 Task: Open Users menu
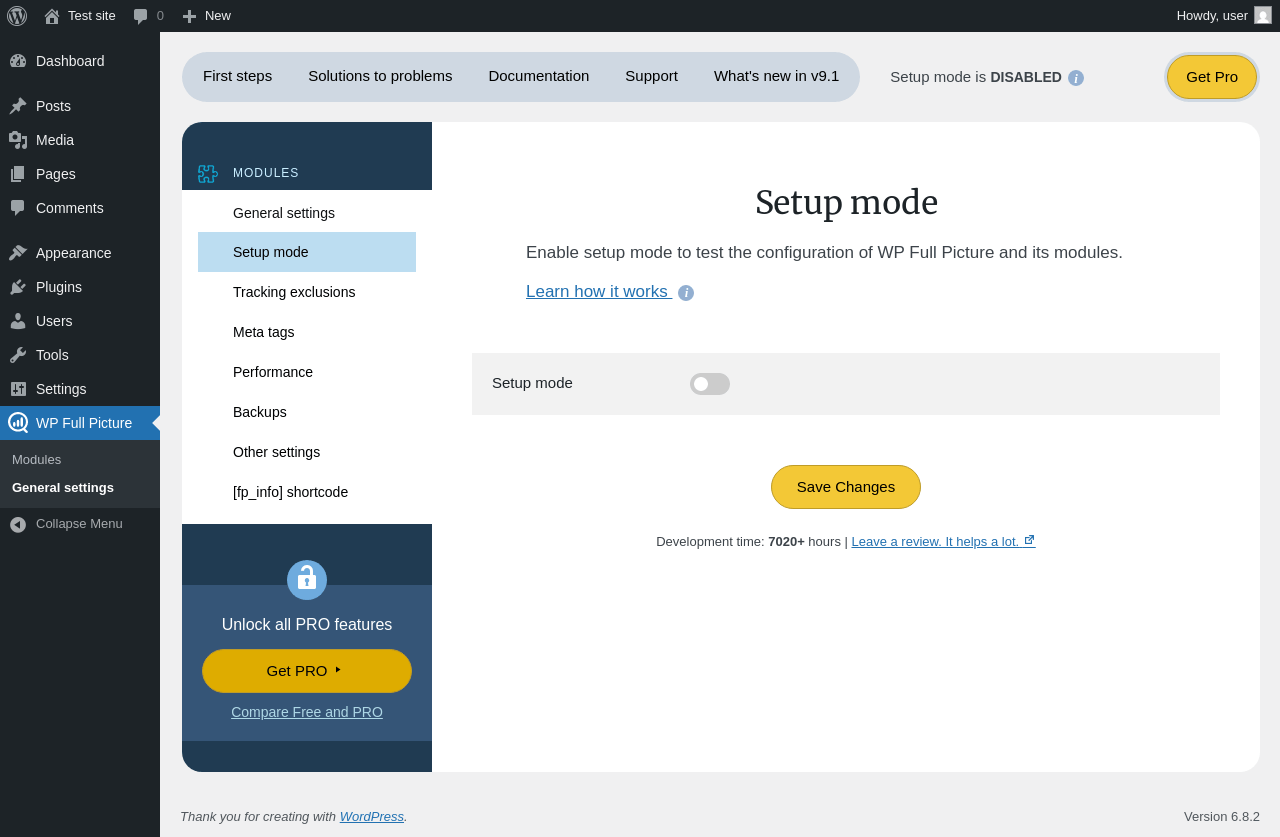tap(54, 321)
